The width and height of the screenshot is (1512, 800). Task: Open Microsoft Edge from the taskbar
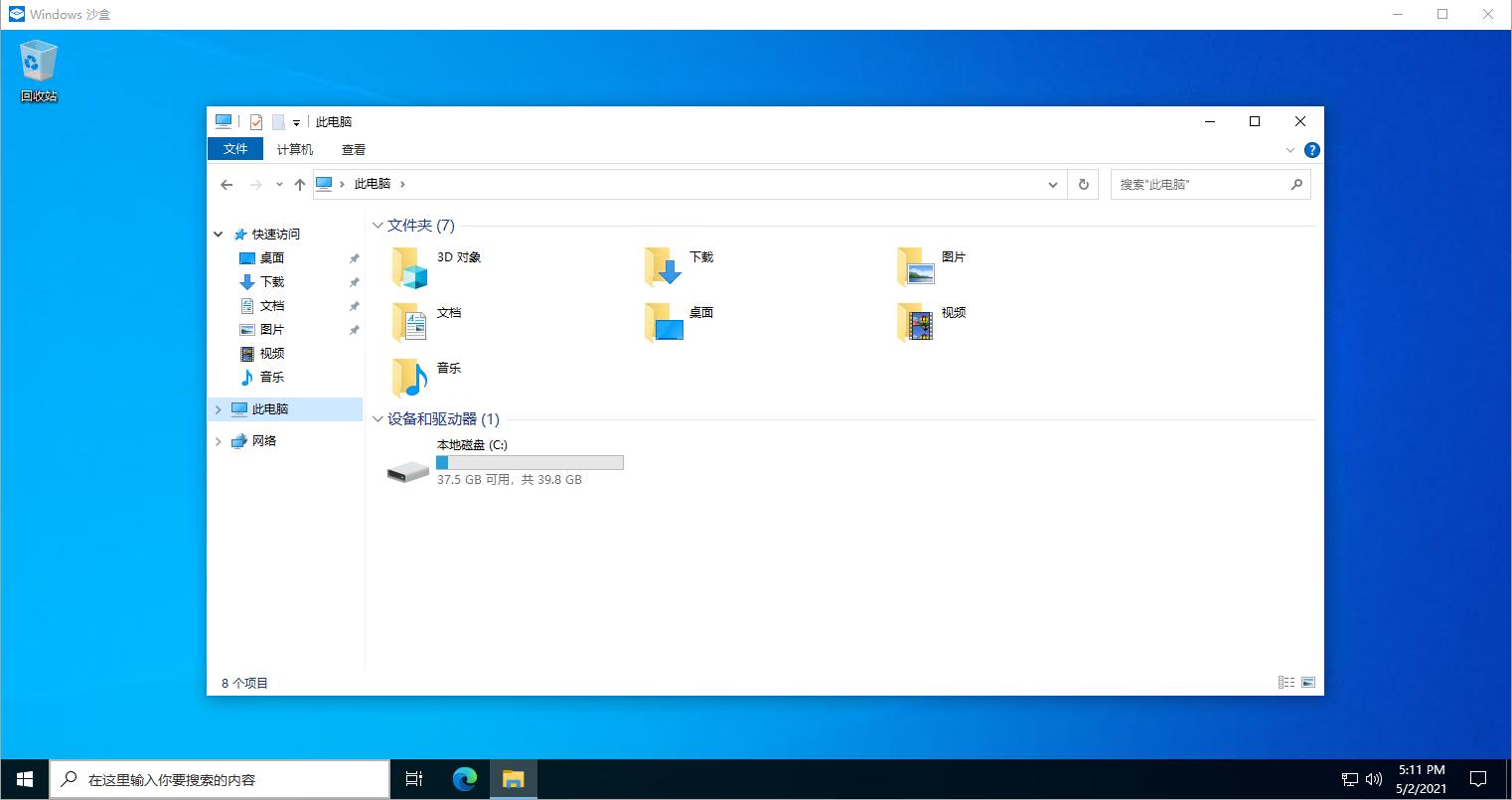[x=463, y=779]
